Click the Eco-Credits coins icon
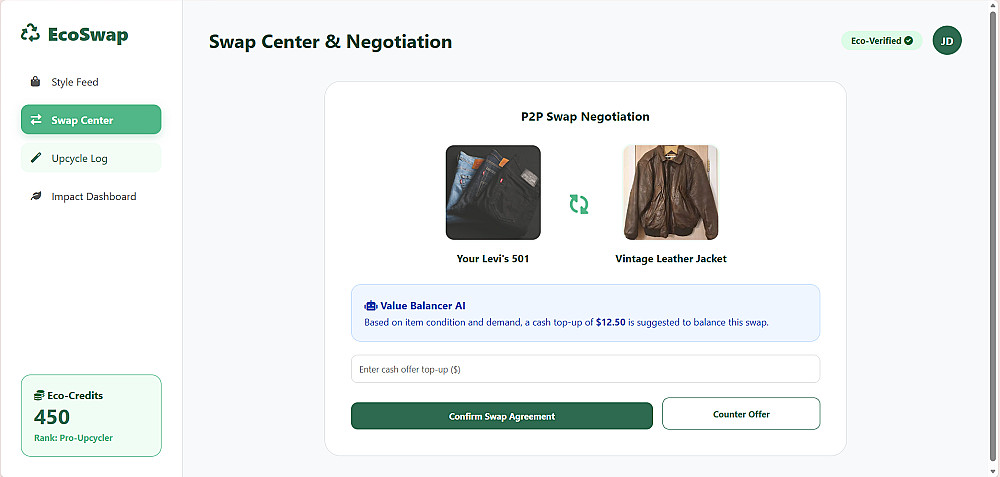 (39, 395)
